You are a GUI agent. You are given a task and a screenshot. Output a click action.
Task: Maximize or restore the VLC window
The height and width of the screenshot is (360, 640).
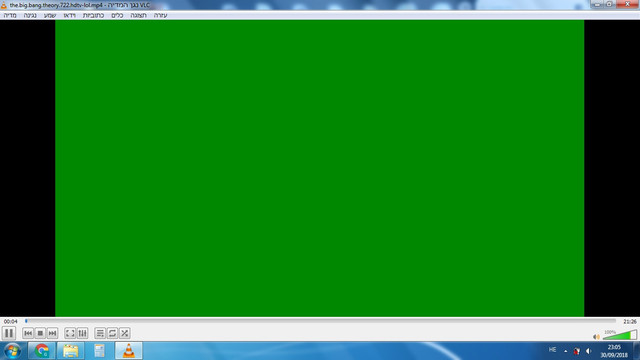[609, 4]
